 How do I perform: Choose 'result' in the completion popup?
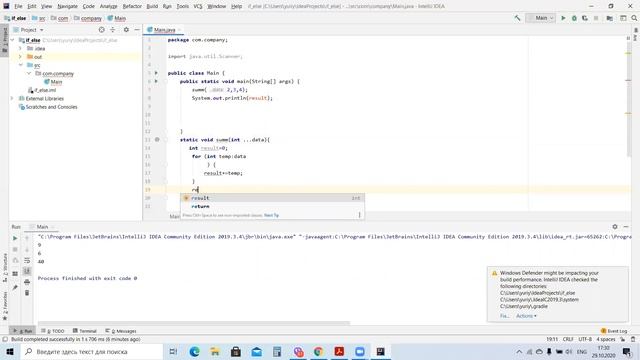(x=272, y=198)
